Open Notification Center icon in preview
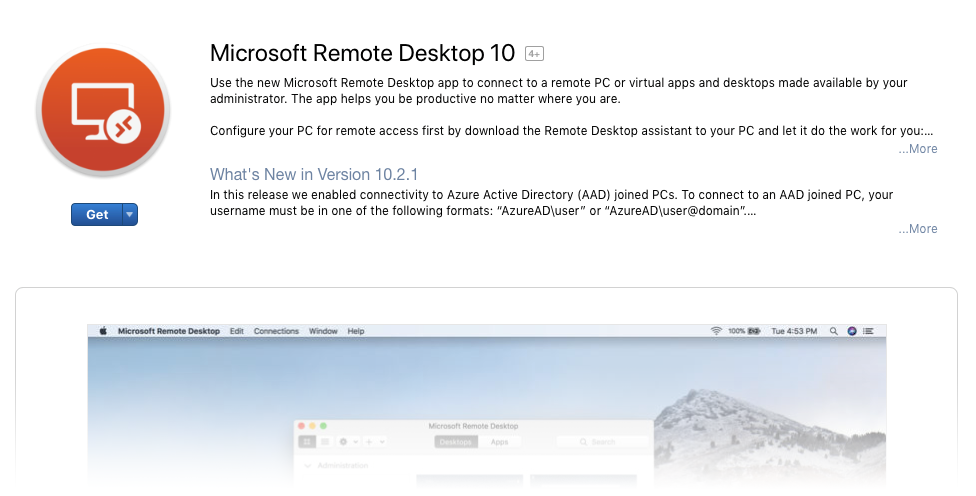This screenshot has height=496, width=976. click(x=869, y=331)
